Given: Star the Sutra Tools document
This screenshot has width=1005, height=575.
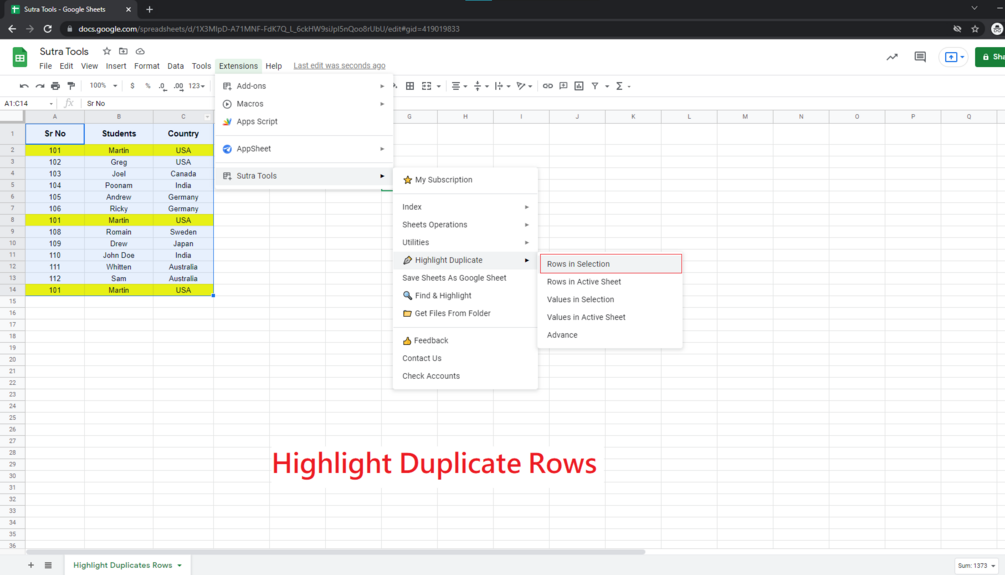Looking at the screenshot, I should point(107,51).
